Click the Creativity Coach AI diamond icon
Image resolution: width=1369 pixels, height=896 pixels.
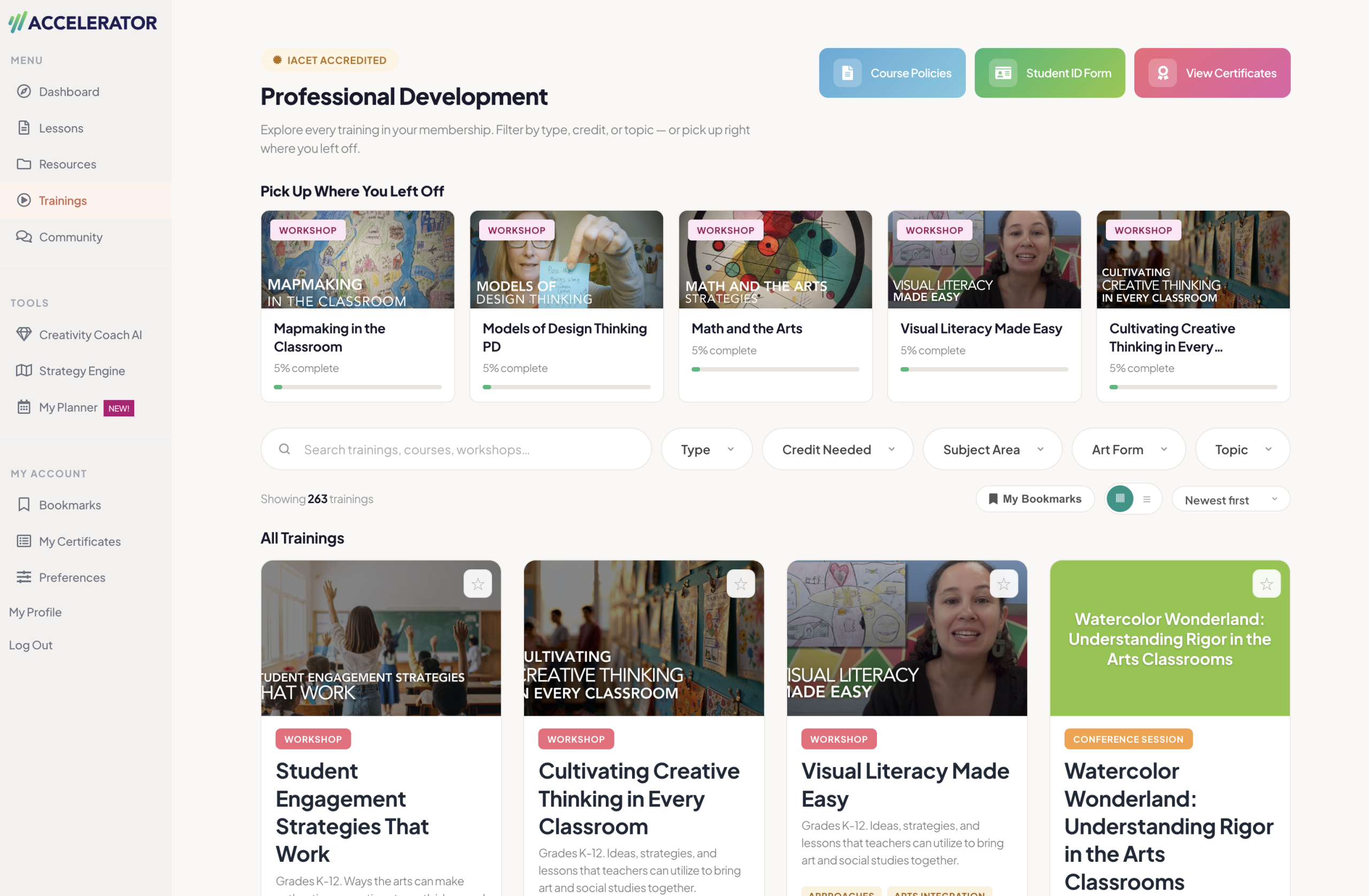coord(24,334)
